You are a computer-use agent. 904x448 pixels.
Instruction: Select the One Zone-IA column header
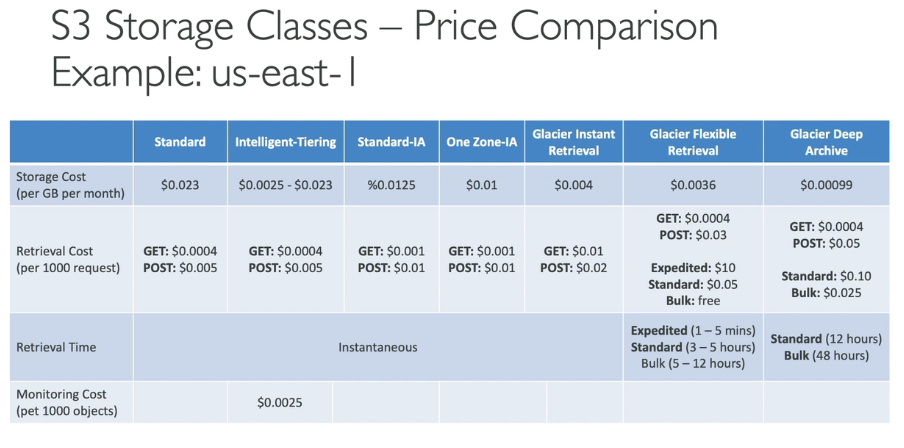tap(481, 142)
